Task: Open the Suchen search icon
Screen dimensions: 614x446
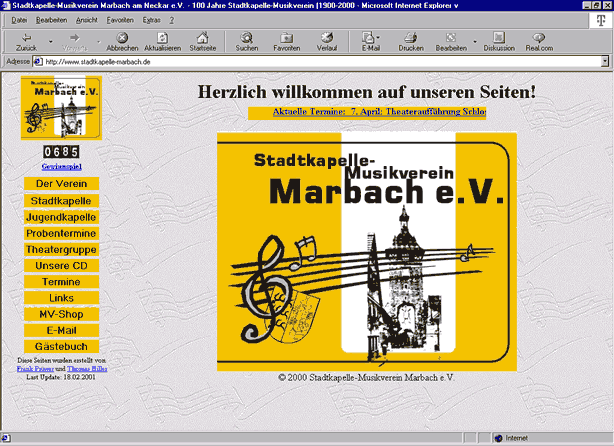Action: click(246, 38)
